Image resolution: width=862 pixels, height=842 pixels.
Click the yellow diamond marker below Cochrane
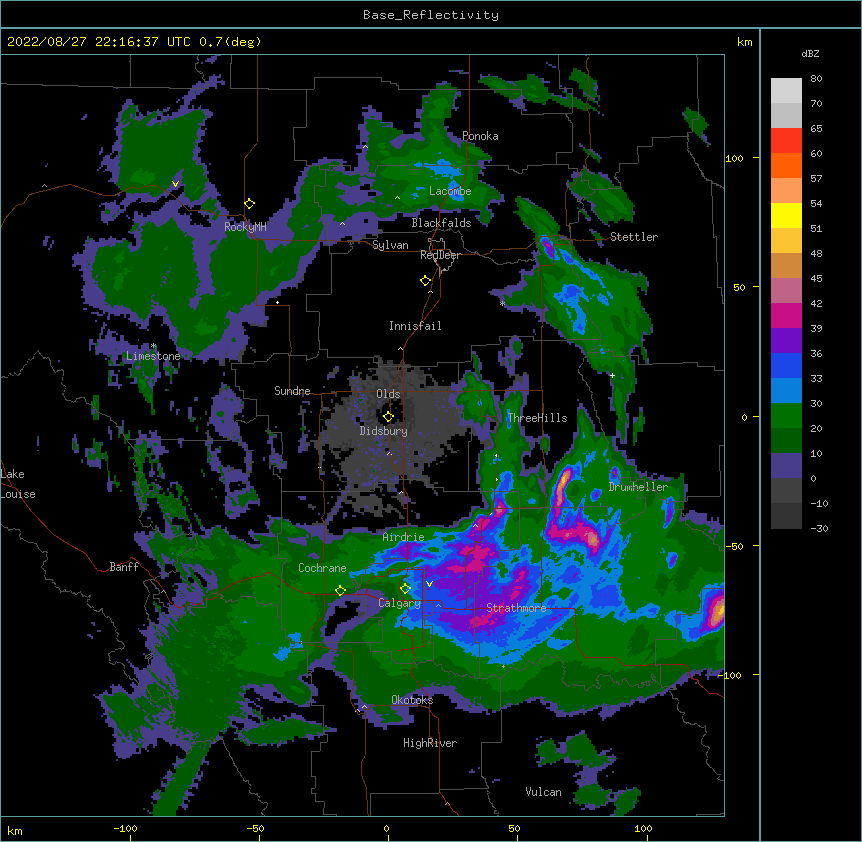(x=340, y=591)
